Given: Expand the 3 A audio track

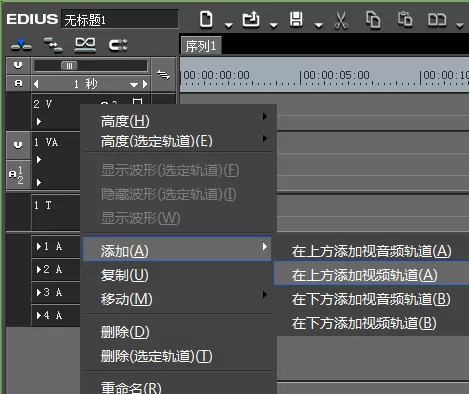Looking at the screenshot, I should (x=39, y=292).
